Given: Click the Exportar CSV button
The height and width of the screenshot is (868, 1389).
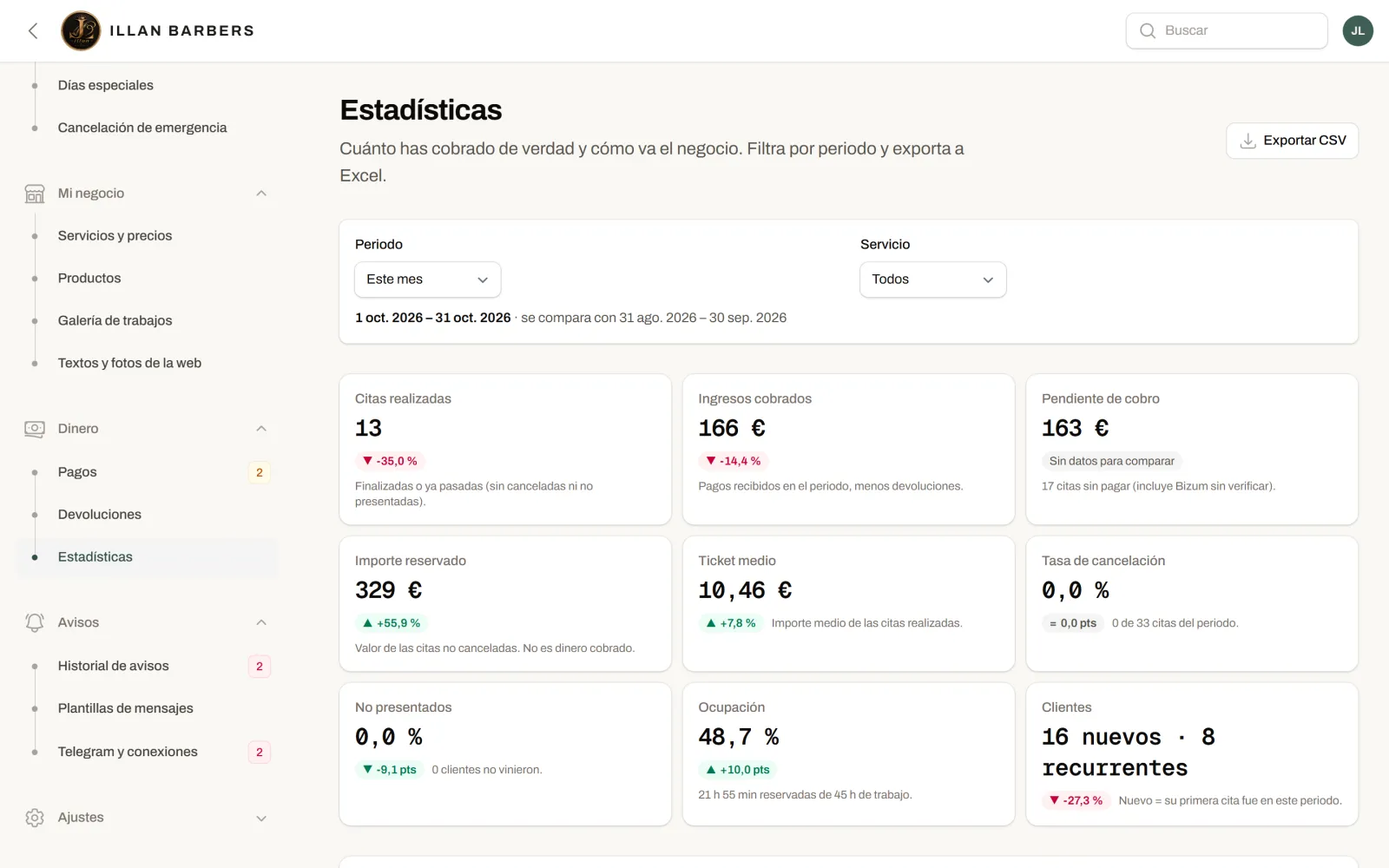Looking at the screenshot, I should tap(1292, 141).
